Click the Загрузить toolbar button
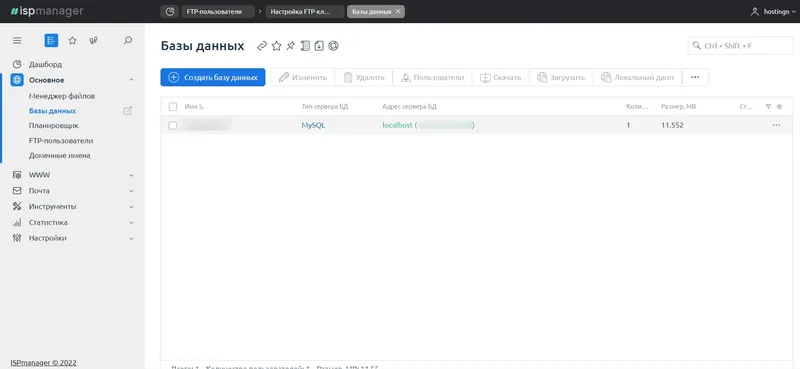Image resolution: width=800 pixels, height=369 pixels. pyautogui.click(x=561, y=78)
